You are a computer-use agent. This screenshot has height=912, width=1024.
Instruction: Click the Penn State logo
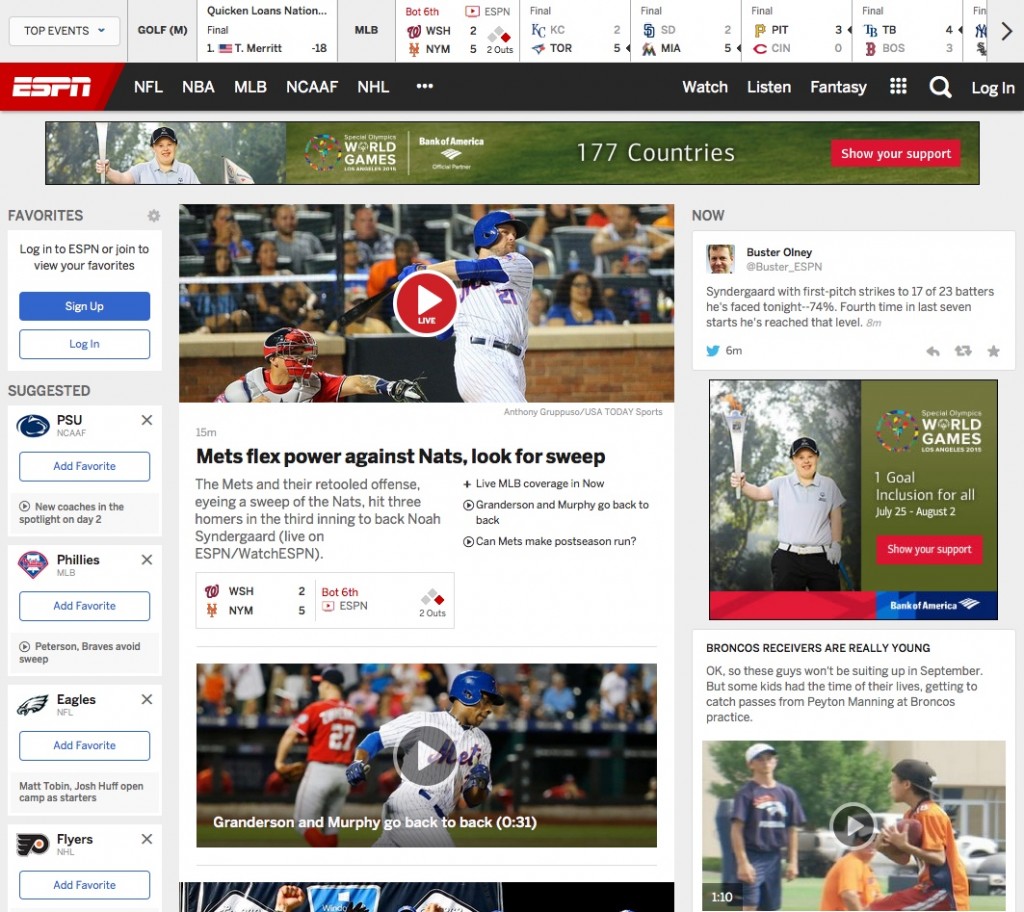click(33, 425)
